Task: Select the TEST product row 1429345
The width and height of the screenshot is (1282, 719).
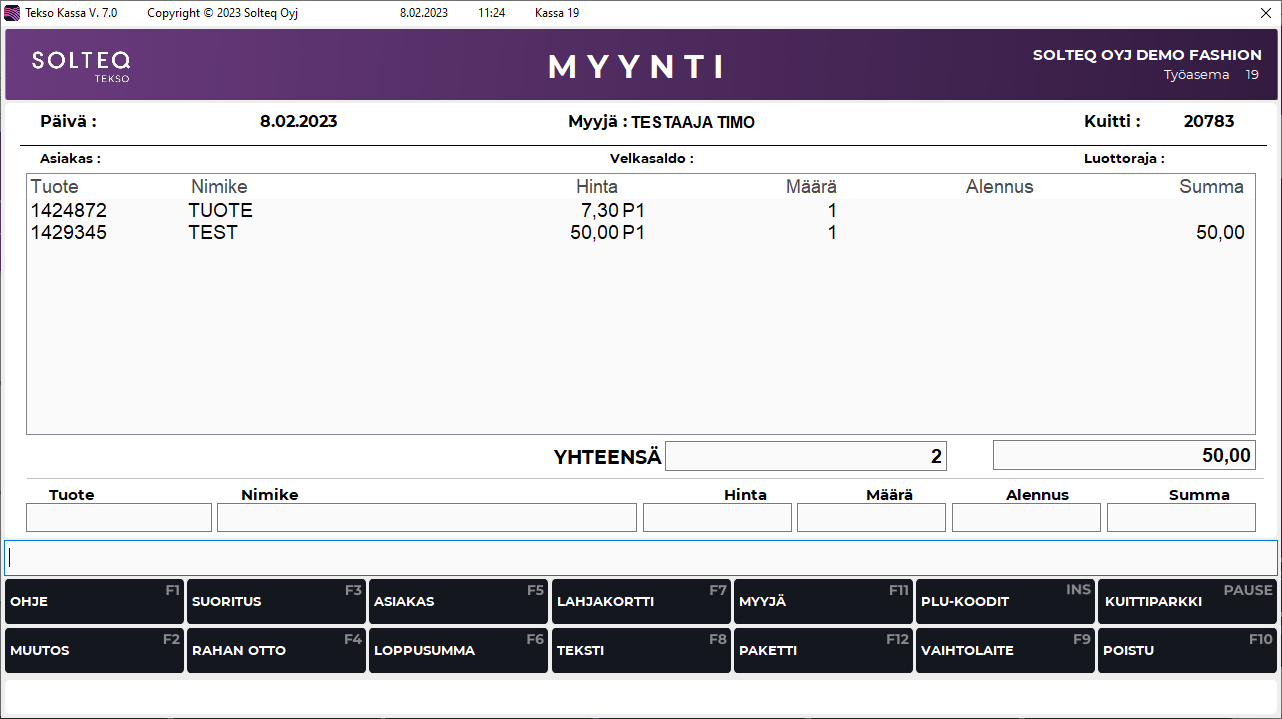Action: tap(400, 233)
